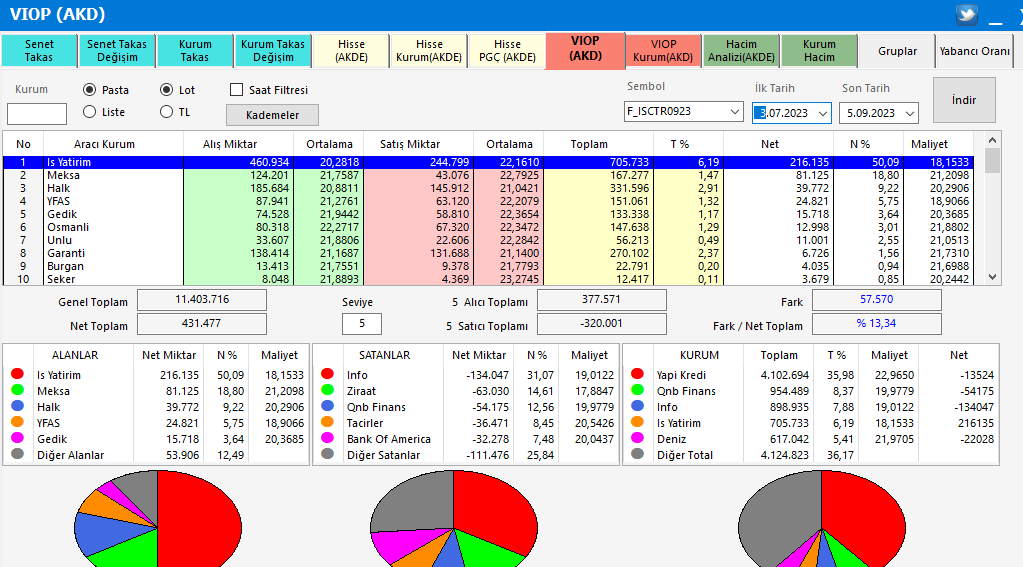The width and height of the screenshot is (1023, 567).
Task: Sort by Net column header
Action: (x=770, y=144)
